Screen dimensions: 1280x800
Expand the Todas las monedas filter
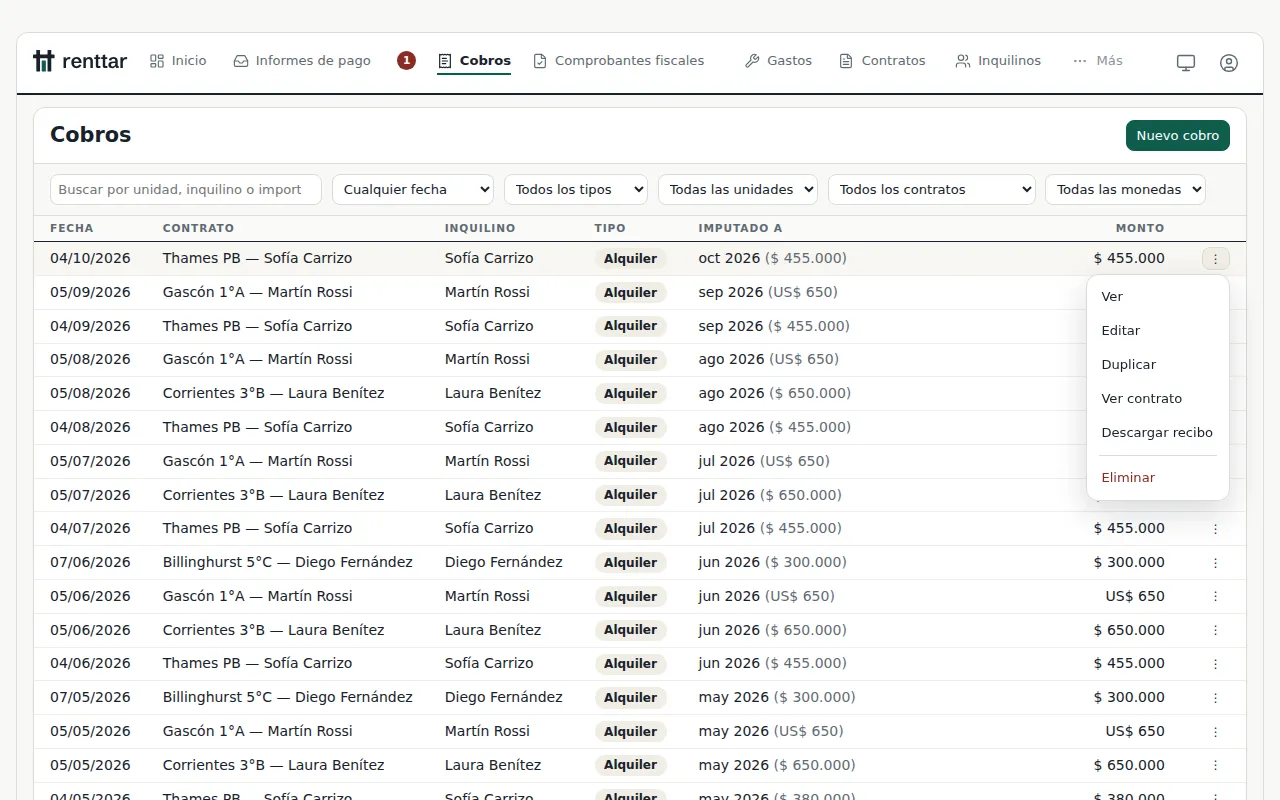pos(1125,189)
